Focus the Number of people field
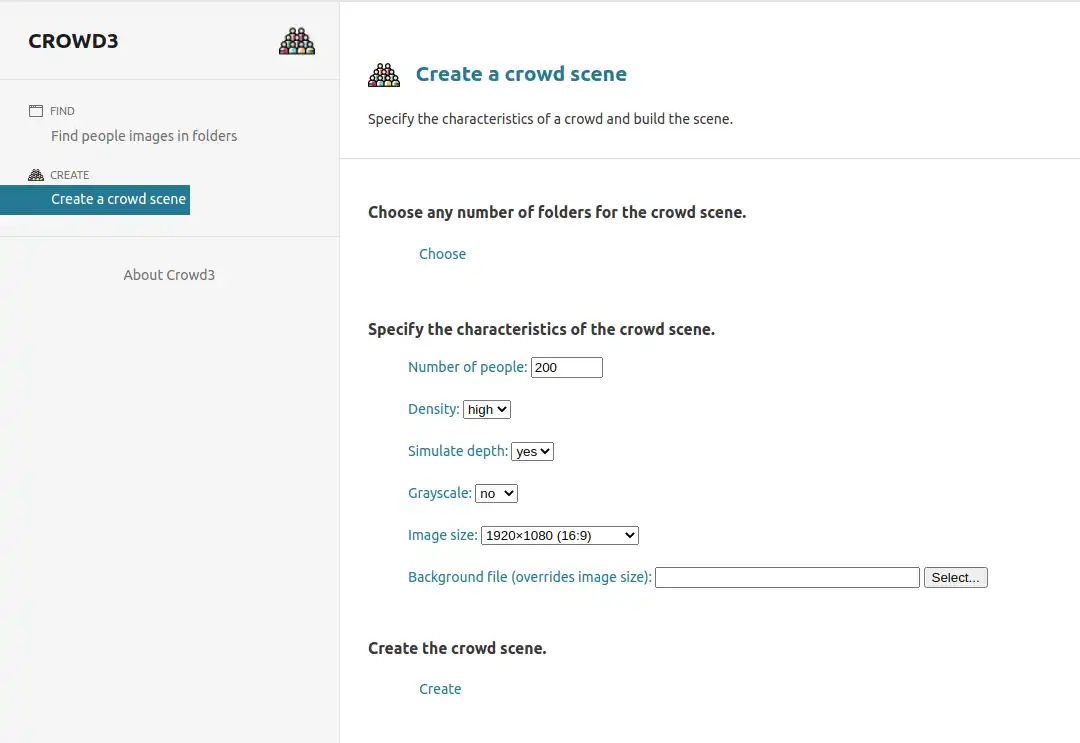The image size is (1080, 743). pyautogui.click(x=566, y=368)
